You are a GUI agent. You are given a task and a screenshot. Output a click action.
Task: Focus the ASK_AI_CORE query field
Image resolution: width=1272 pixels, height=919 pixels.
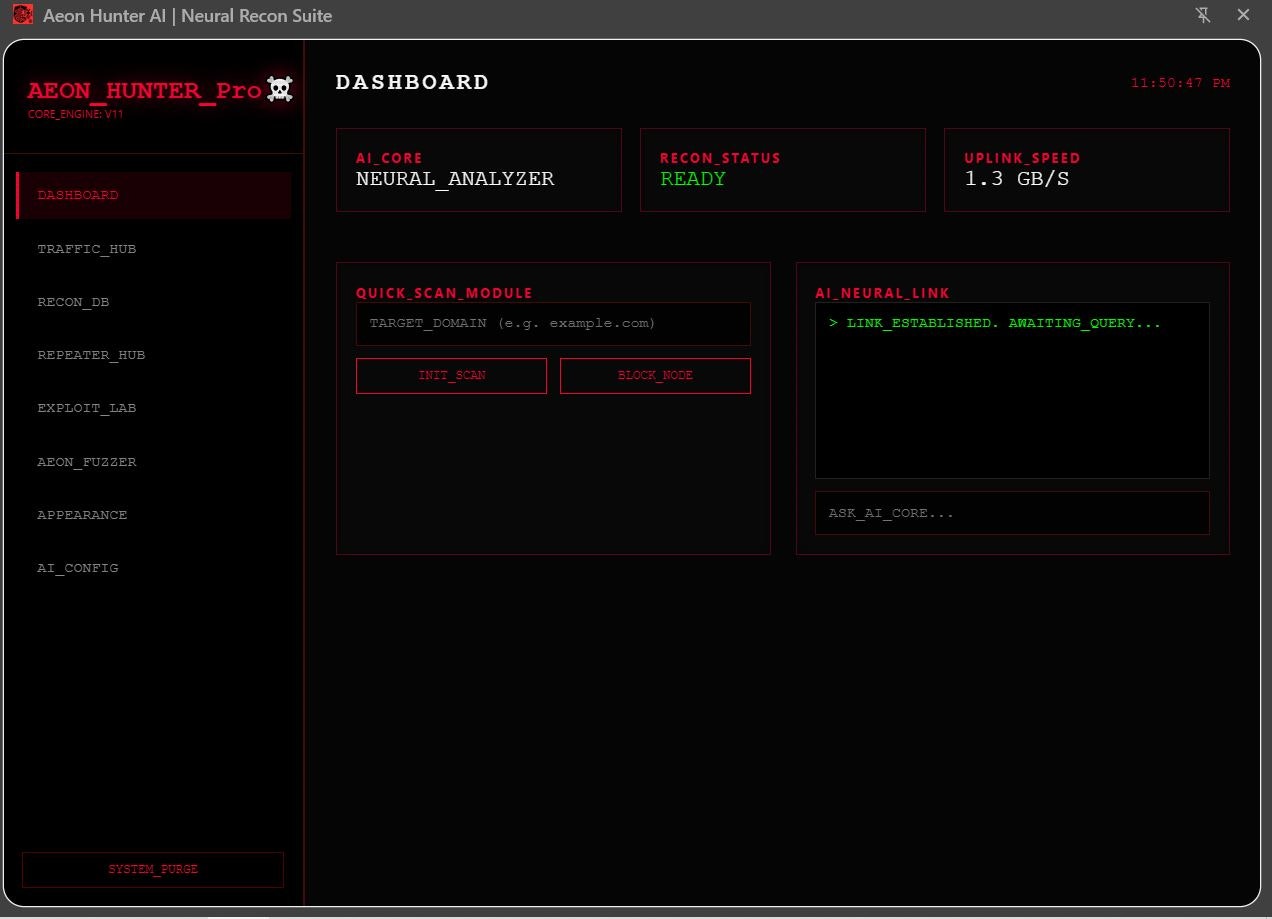(1012, 513)
